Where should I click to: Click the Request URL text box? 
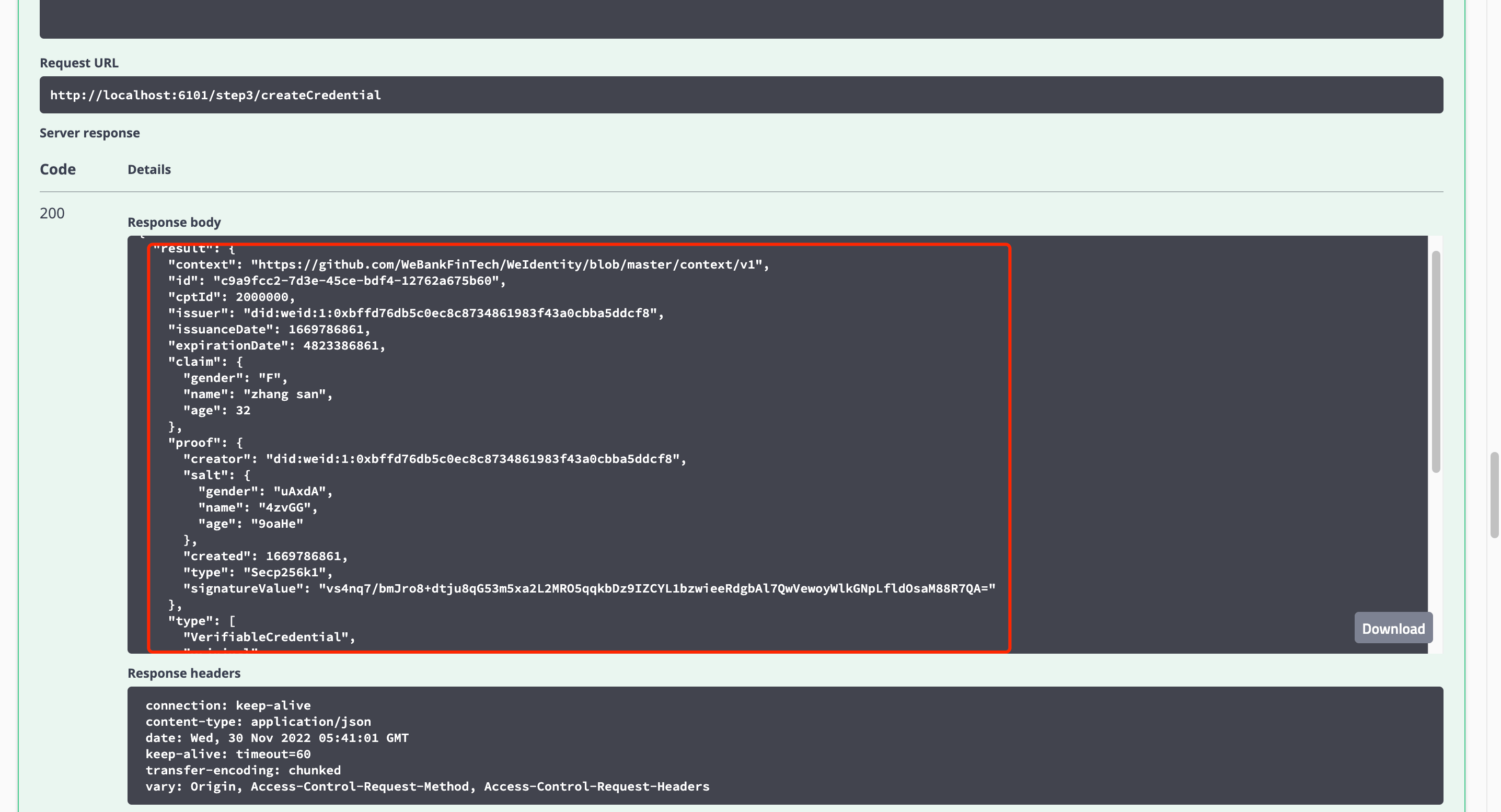coord(741,95)
